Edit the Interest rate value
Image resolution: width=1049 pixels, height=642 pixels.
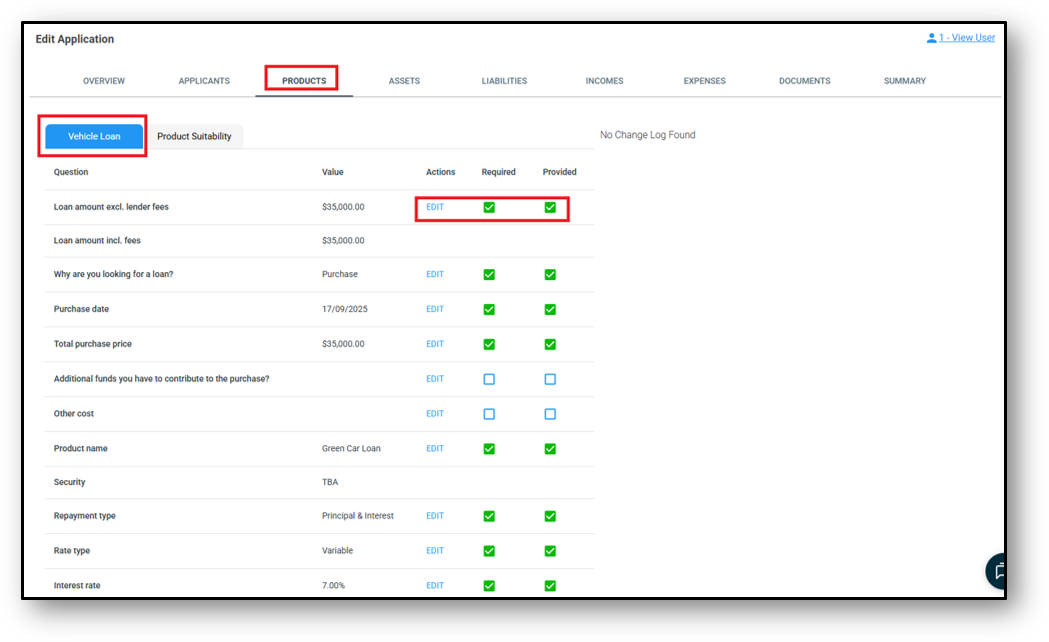tap(435, 585)
